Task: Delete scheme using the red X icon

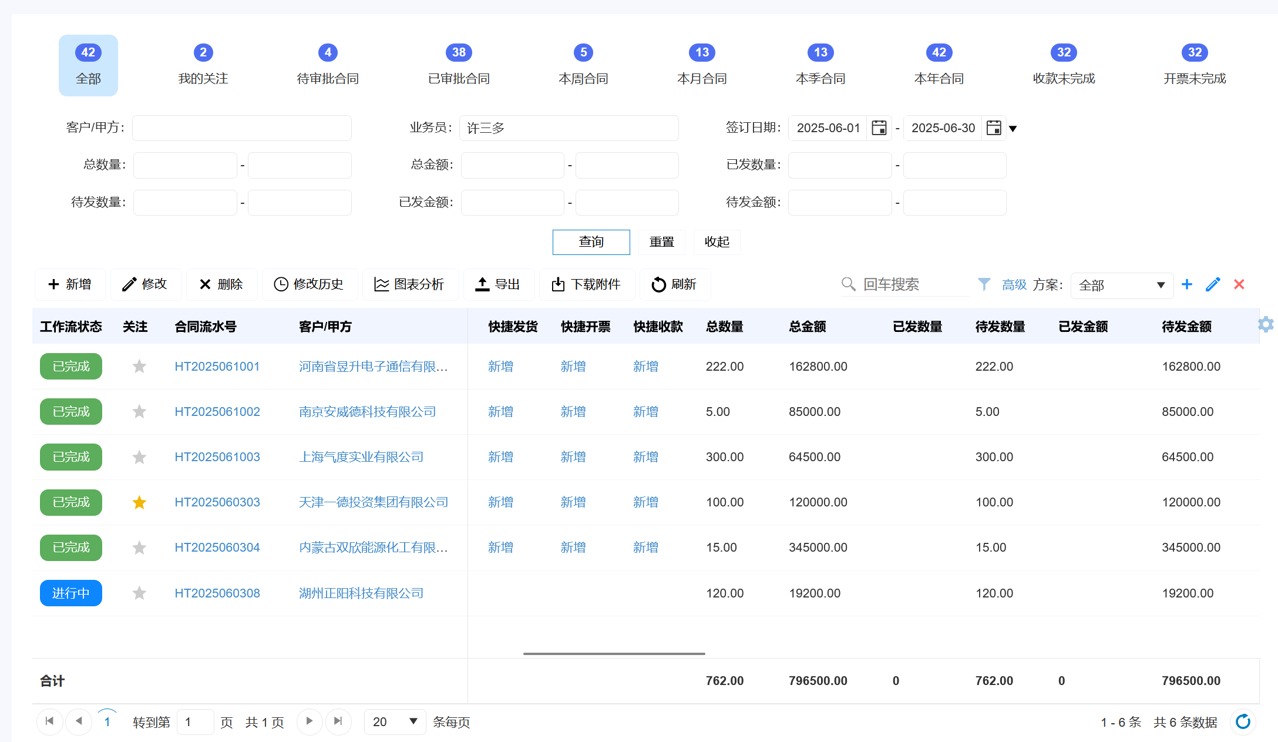Action: 1239,285
